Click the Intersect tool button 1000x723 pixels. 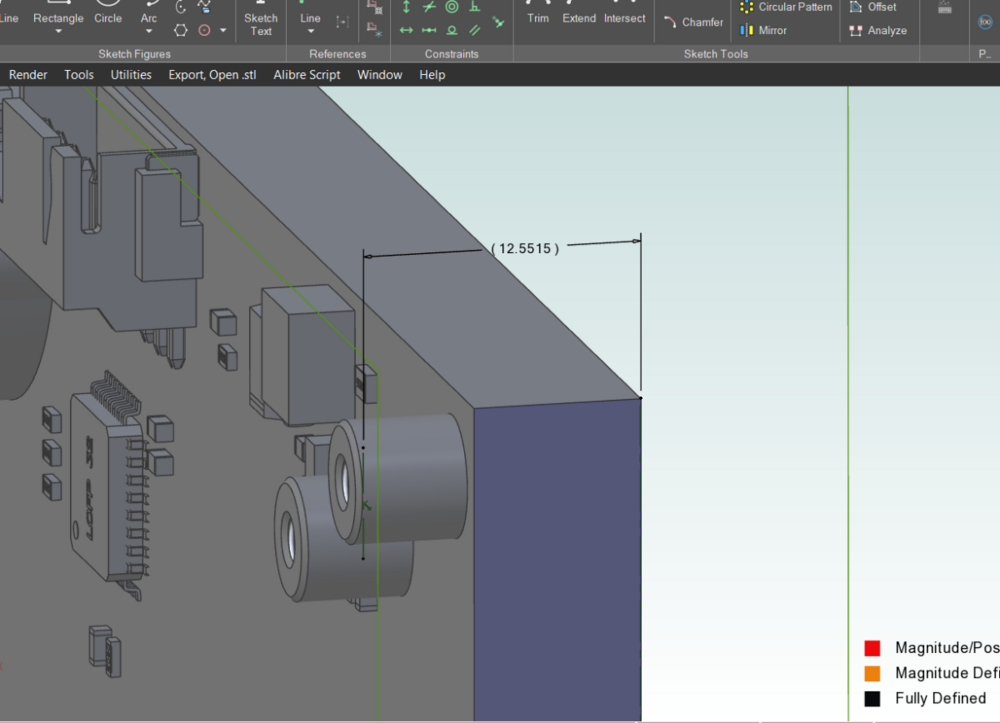pos(624,13)
